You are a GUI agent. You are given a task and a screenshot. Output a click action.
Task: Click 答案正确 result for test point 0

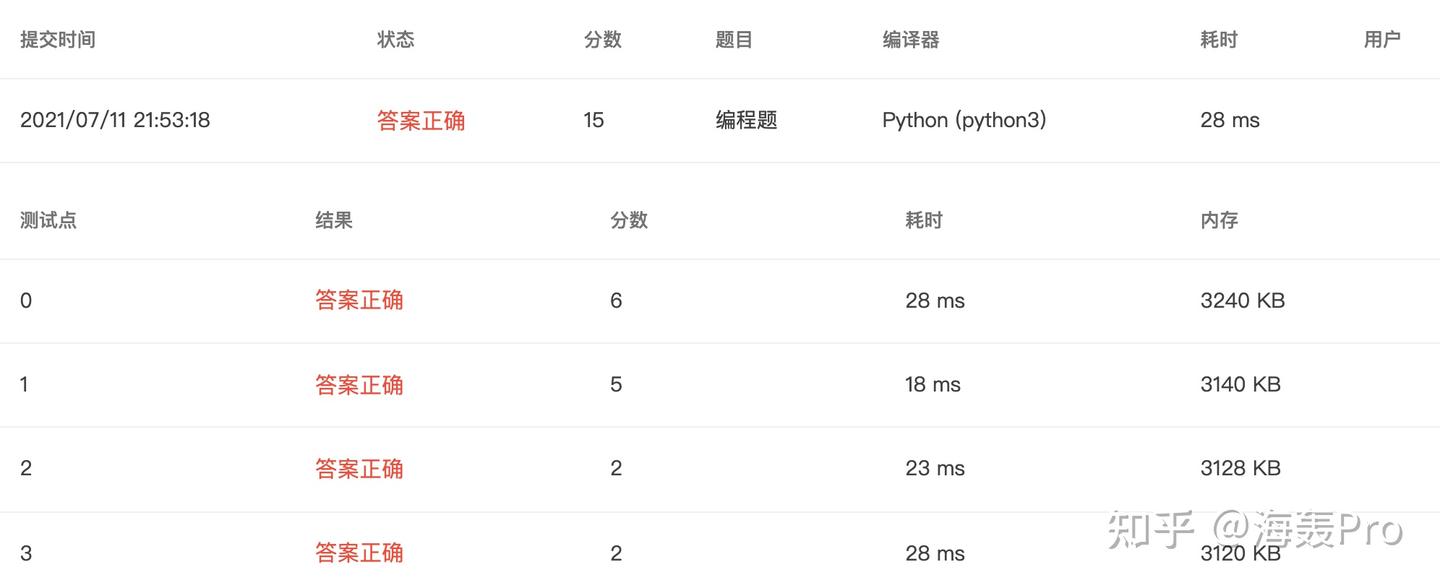(359, 301)
